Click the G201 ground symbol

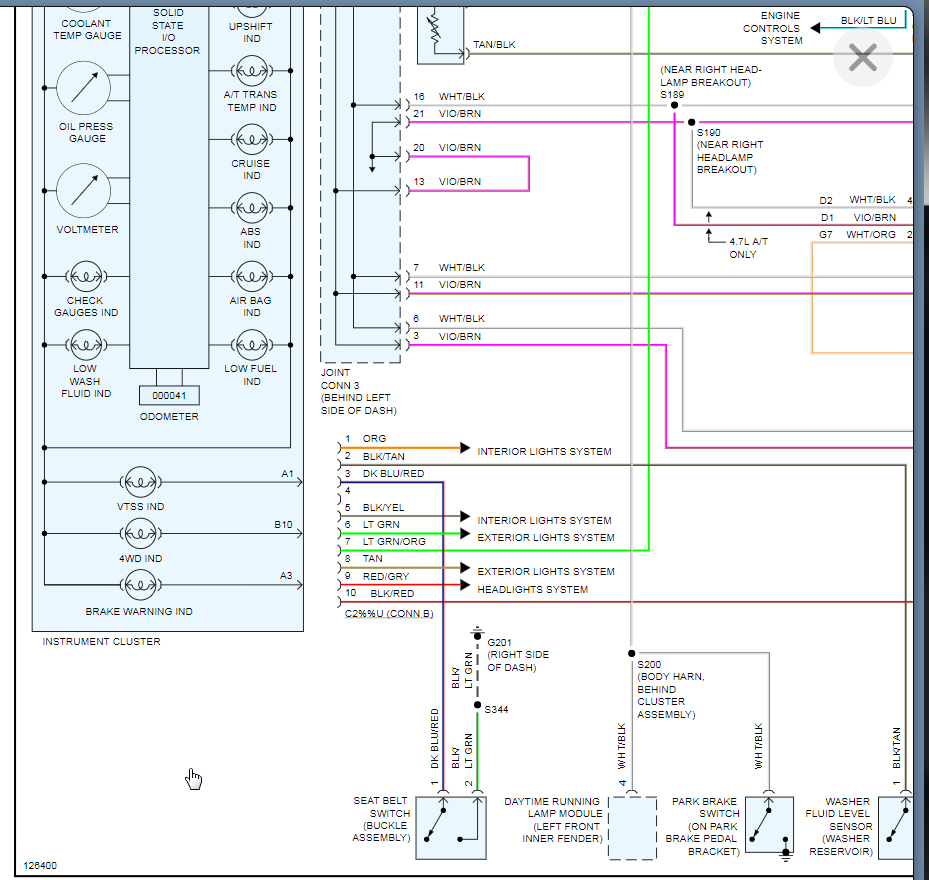click(477, 636)
